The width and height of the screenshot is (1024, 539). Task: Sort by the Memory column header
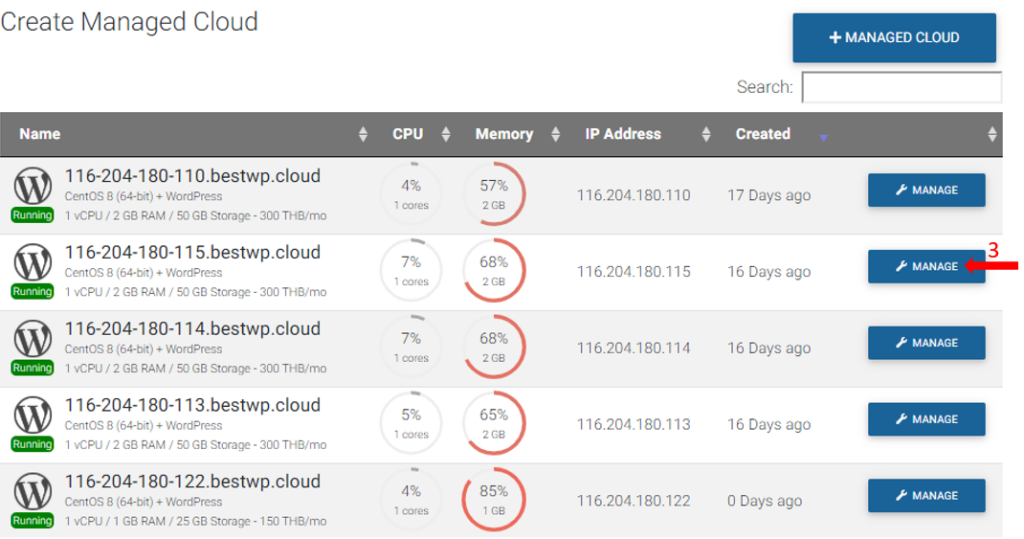(x=504, y=134)
